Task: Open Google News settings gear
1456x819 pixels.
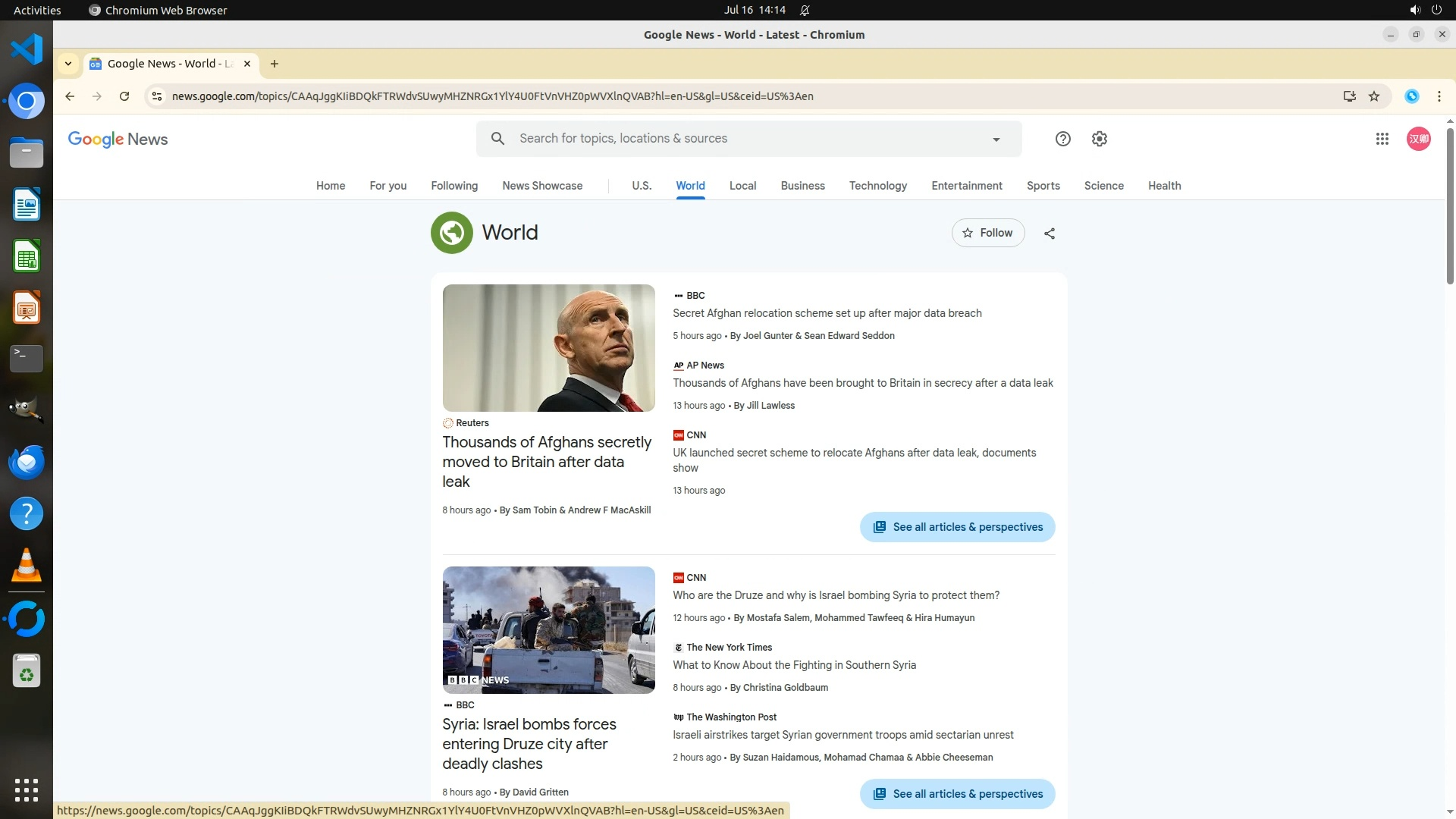Action: [1099, 139]
